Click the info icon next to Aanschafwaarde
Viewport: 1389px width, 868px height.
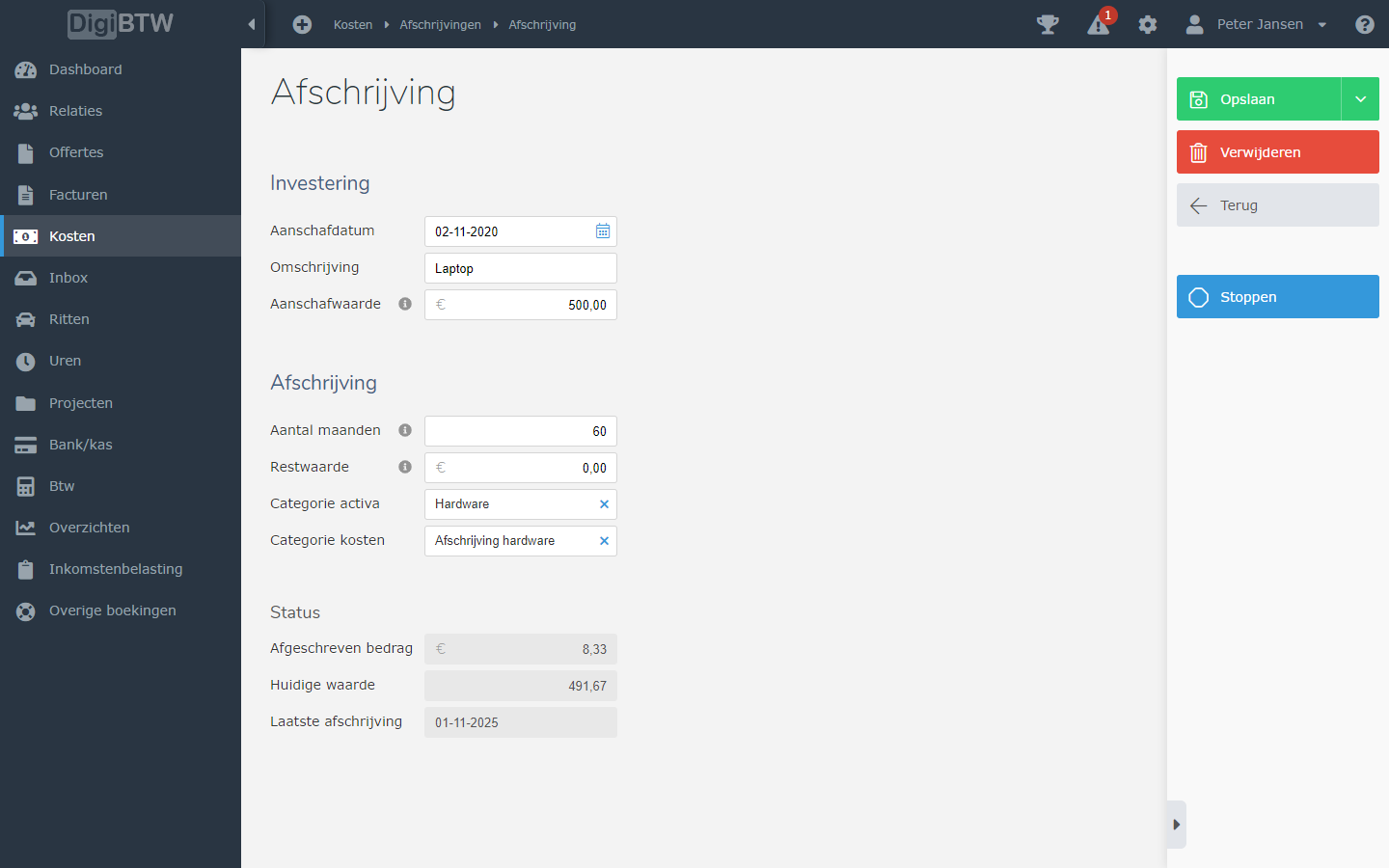click(405, 304)
